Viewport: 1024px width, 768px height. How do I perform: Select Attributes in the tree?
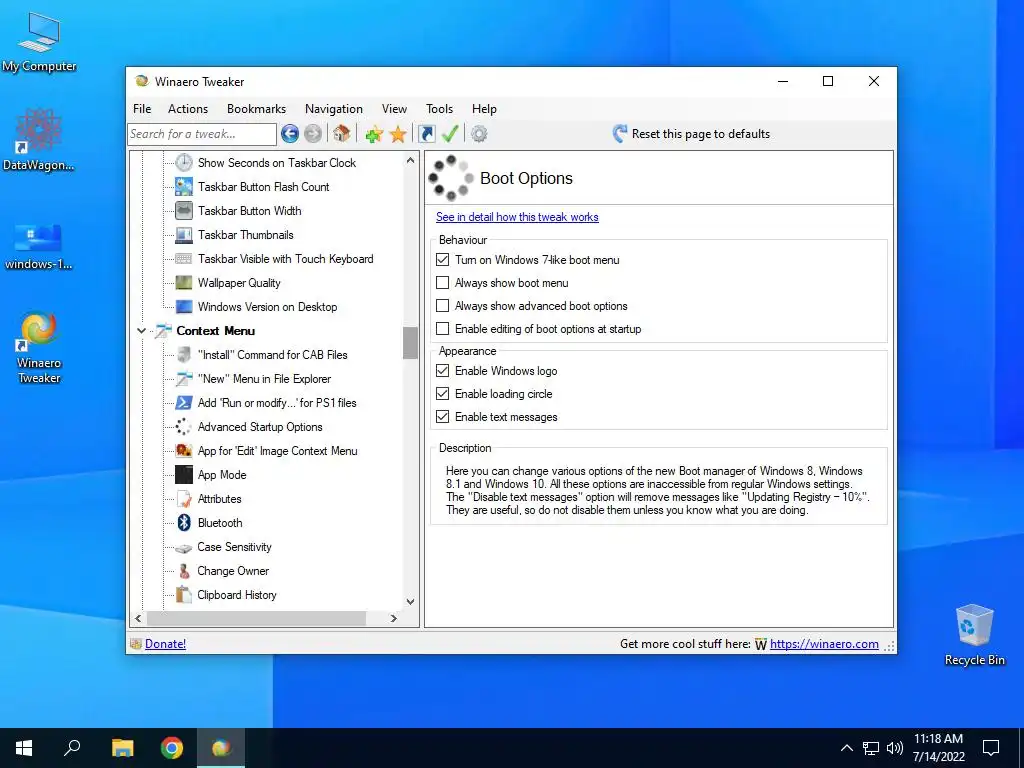click(219, 499)
